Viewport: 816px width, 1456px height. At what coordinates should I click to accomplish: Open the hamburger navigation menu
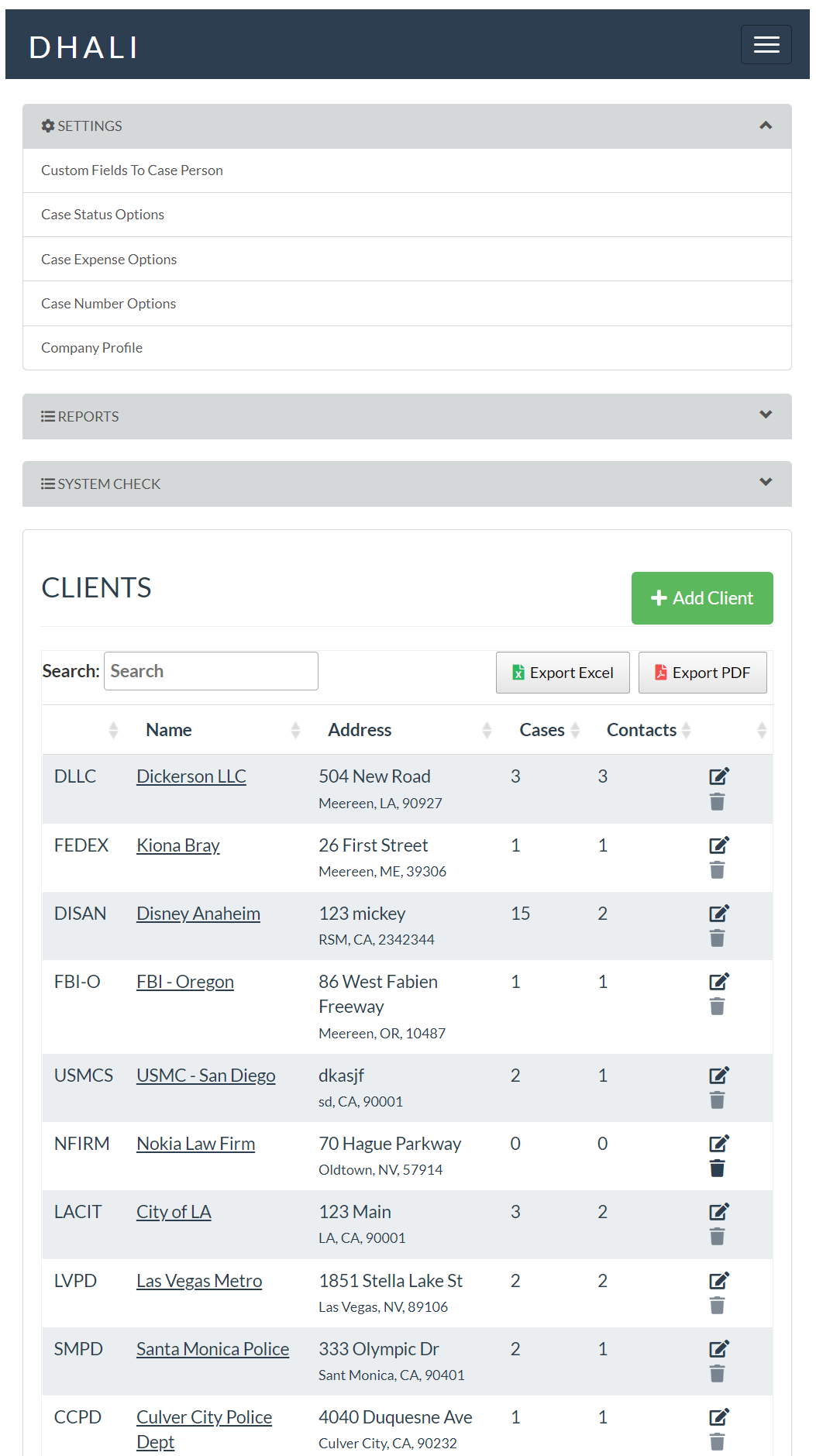click(x=766, y=45)
